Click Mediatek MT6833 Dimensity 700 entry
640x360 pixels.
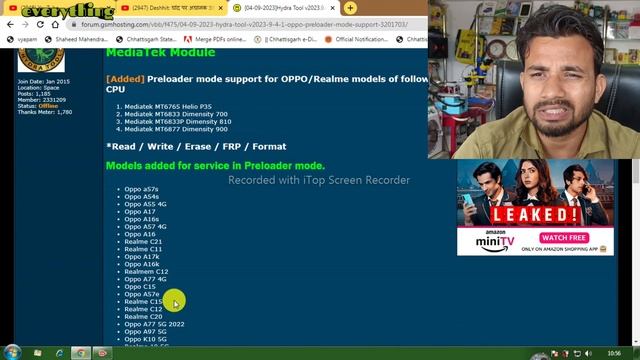[176, 114]
